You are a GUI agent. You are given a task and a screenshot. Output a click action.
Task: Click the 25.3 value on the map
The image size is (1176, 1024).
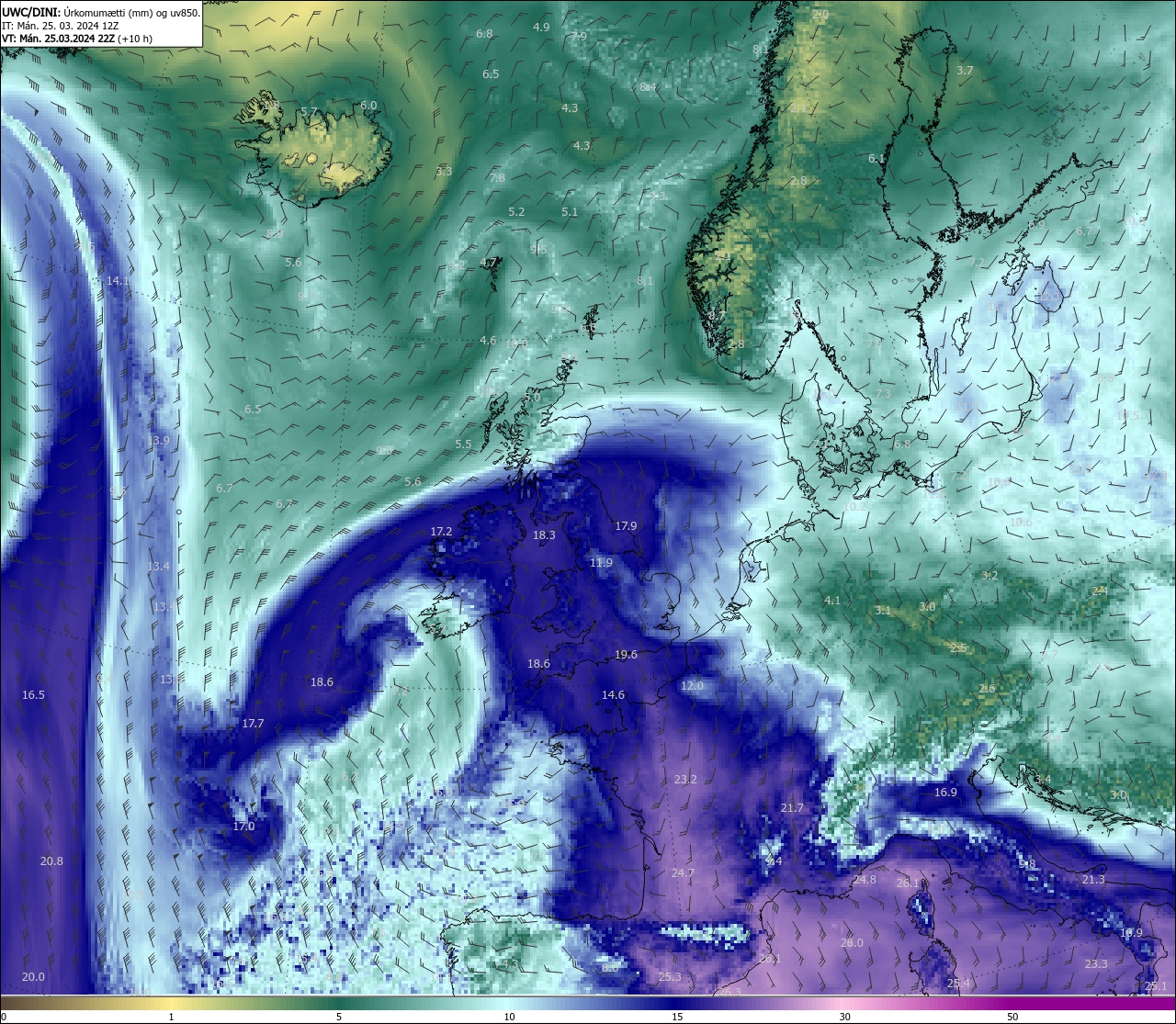pyautogui.click(x=670, y=977)
